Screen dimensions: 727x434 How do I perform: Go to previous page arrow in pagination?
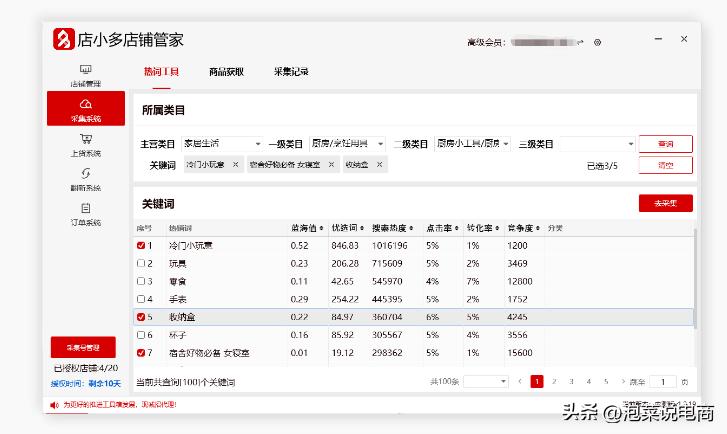pyautogui.click(x=520, y=382)
